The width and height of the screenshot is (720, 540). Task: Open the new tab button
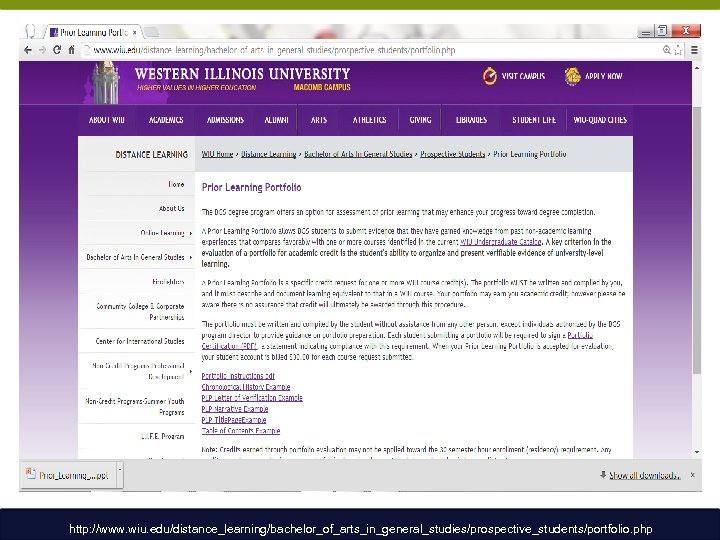(x=152, y=32)
